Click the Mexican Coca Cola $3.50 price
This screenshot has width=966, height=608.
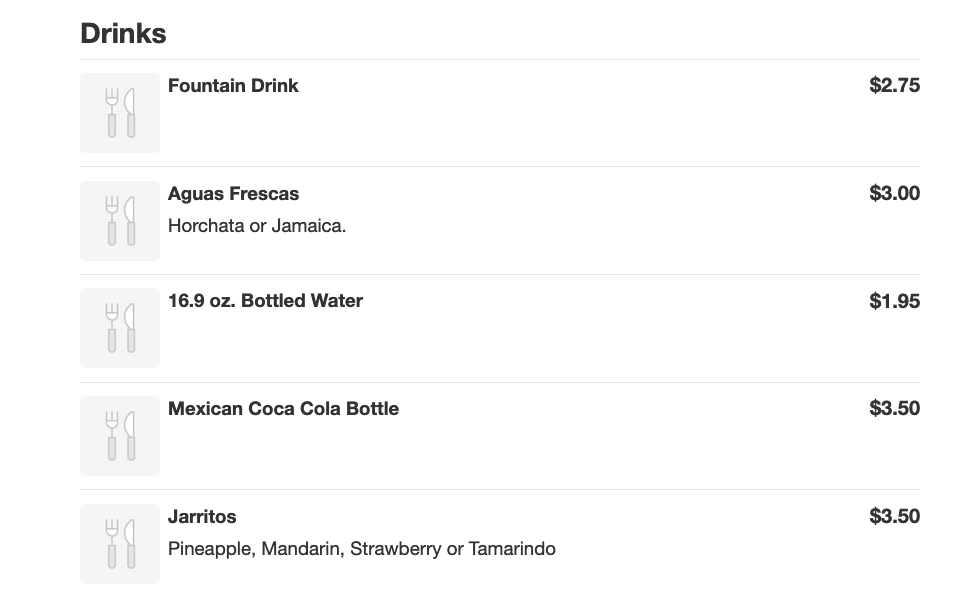click(x=894, y=409)
